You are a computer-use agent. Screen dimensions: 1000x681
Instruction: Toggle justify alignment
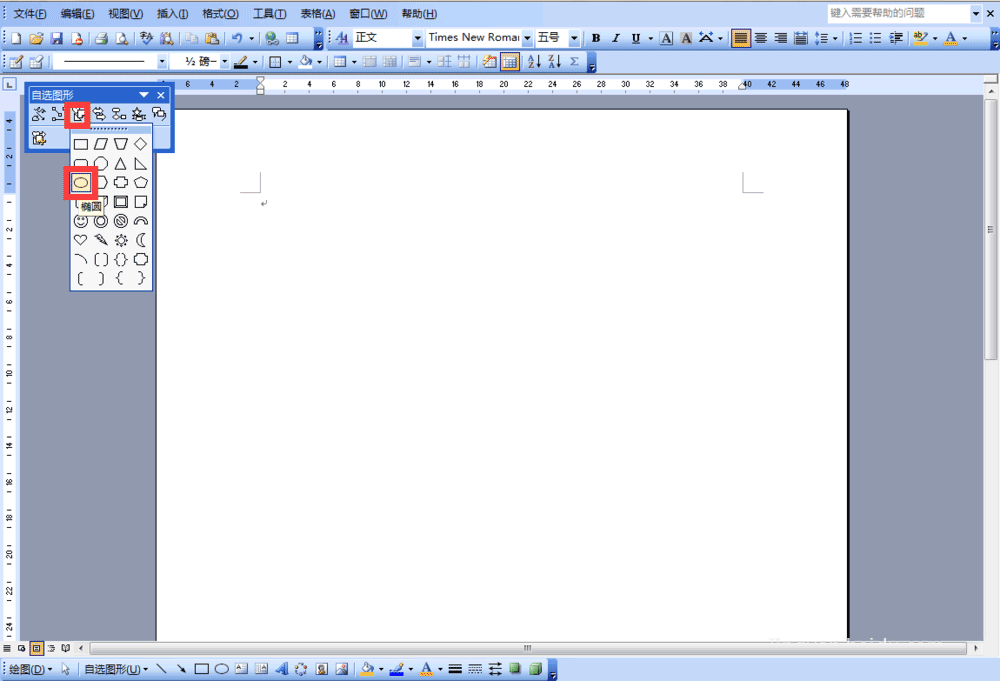pyautogui.click(x=740, y=38)
